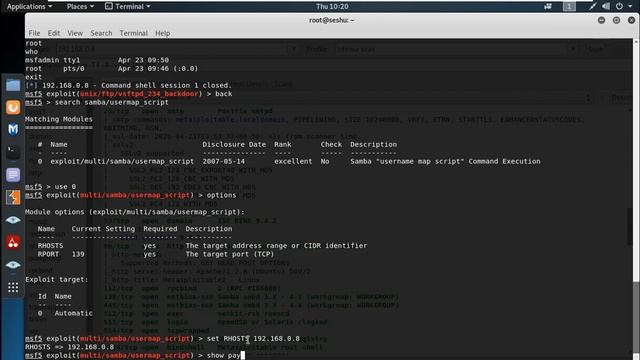640x360 pixels.
Task: Click the lower eye-shaped dock icon
Action: point(13,265)
